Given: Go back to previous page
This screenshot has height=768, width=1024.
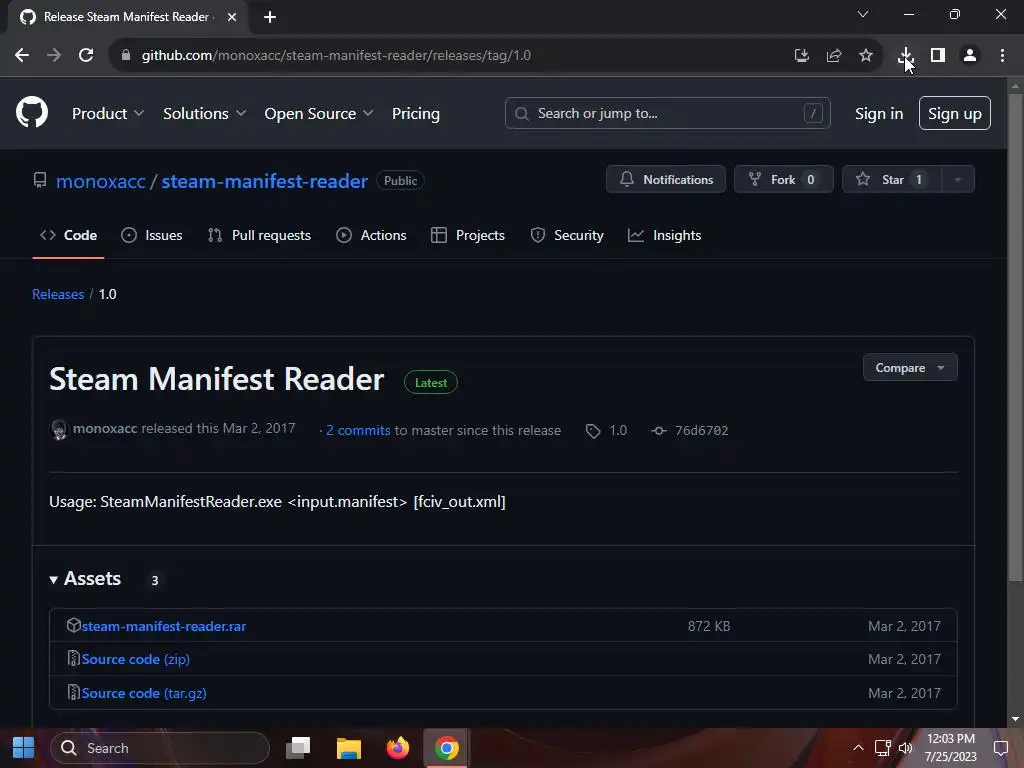Looking at the screenshot, I should (22, 56).
